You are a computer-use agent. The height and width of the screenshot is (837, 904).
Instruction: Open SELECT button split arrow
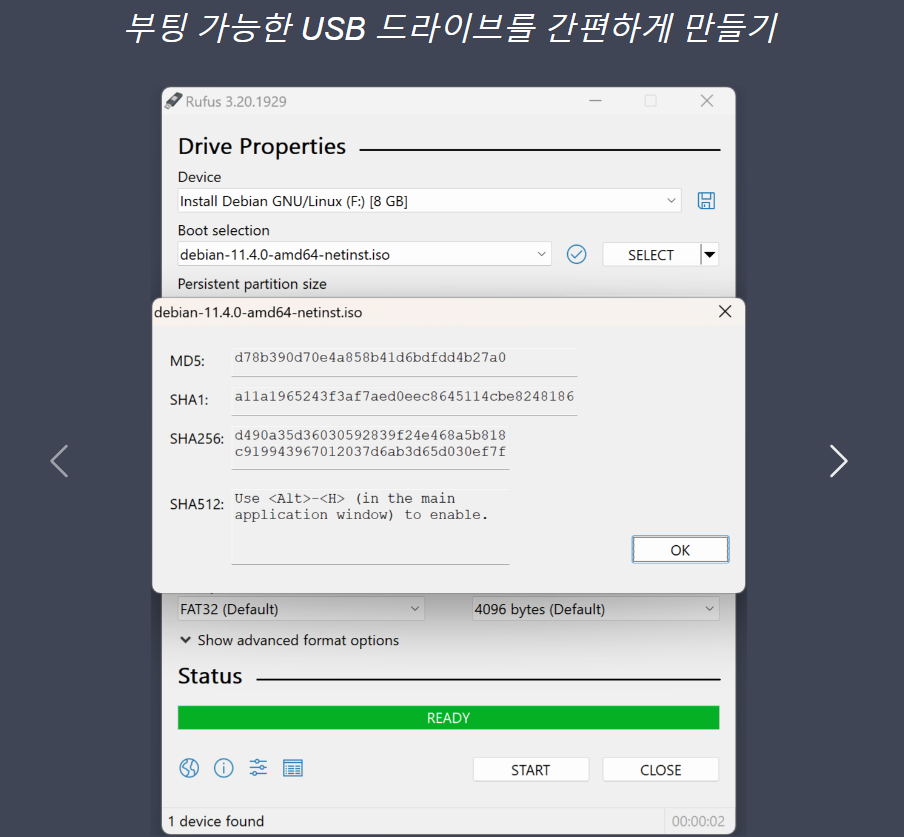point(710,254)
